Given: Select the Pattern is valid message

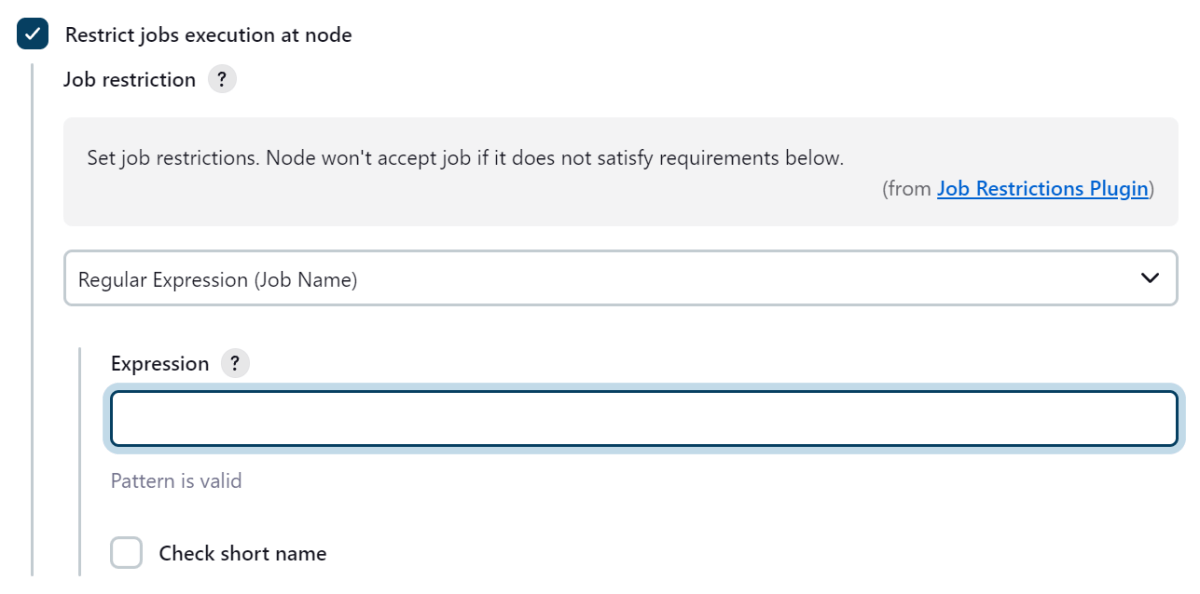Looking at the screenshot, I should (176, 481).
